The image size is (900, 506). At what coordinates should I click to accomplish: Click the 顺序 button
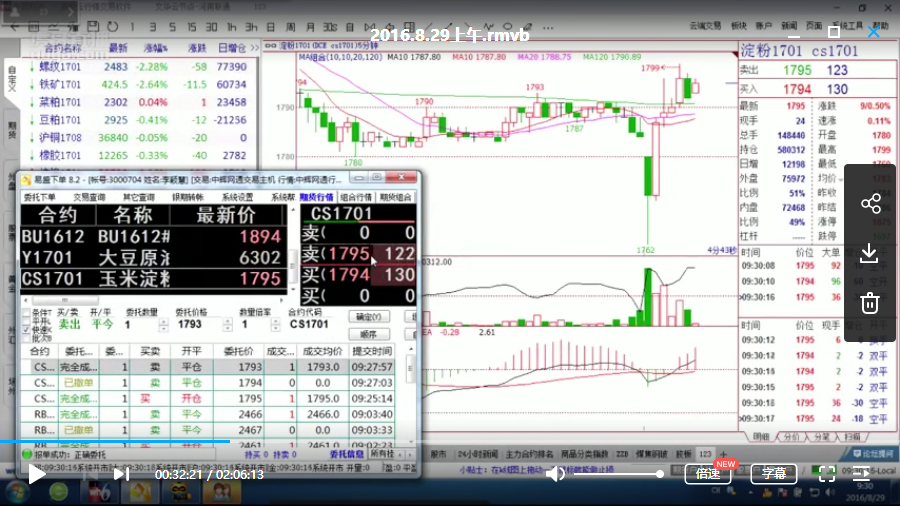click(x=369, y=334)
